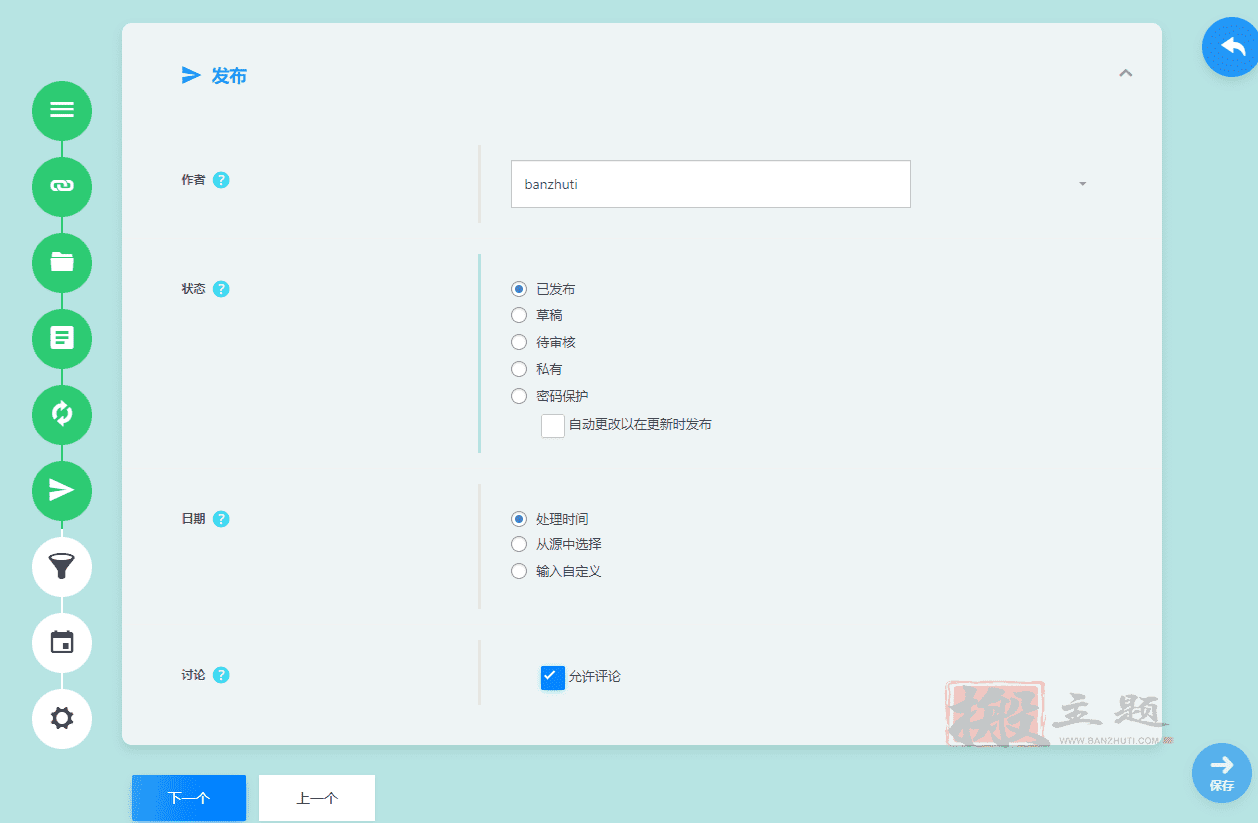Select 已发布 status radio button
1258x823 pixels.
tap(519, 289)
